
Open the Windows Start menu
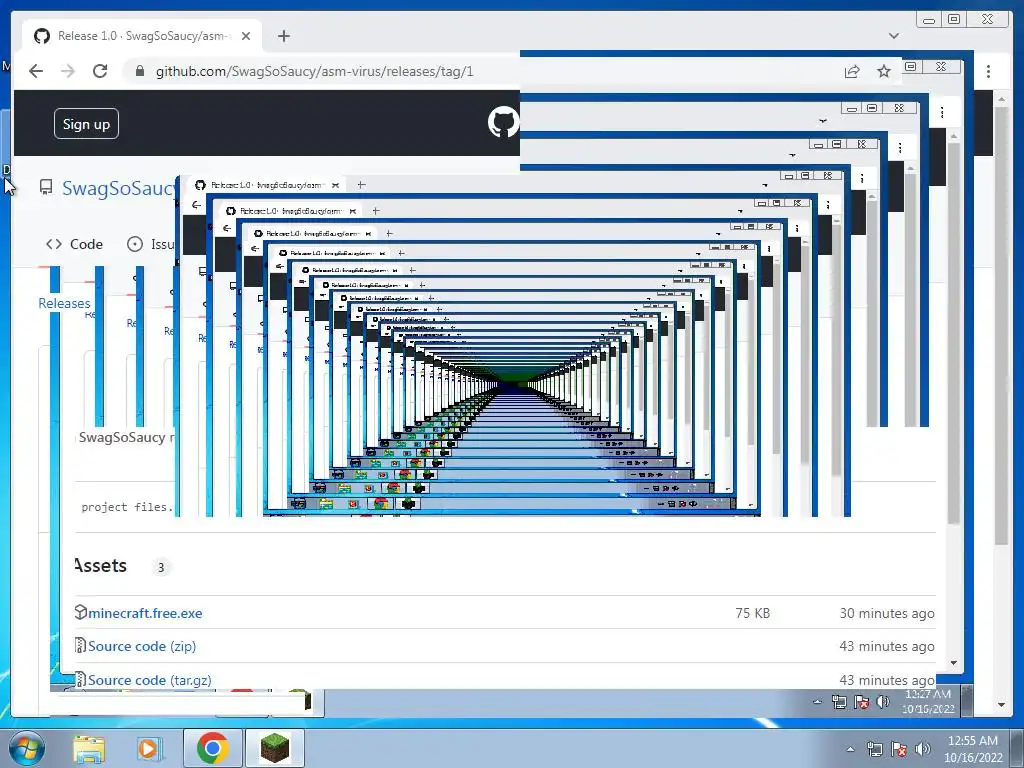(x=27, y=748)
